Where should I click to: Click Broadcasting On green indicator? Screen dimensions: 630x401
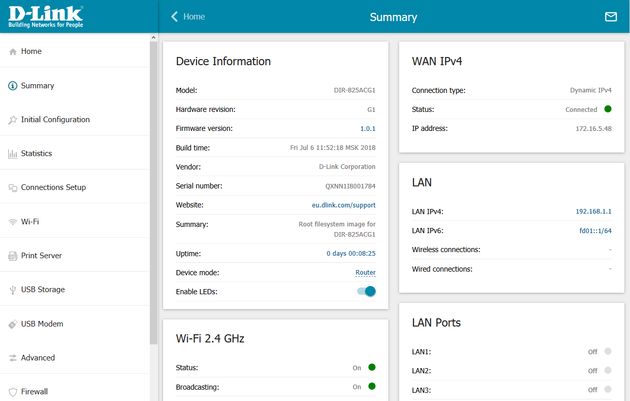(x=372, y=386)
